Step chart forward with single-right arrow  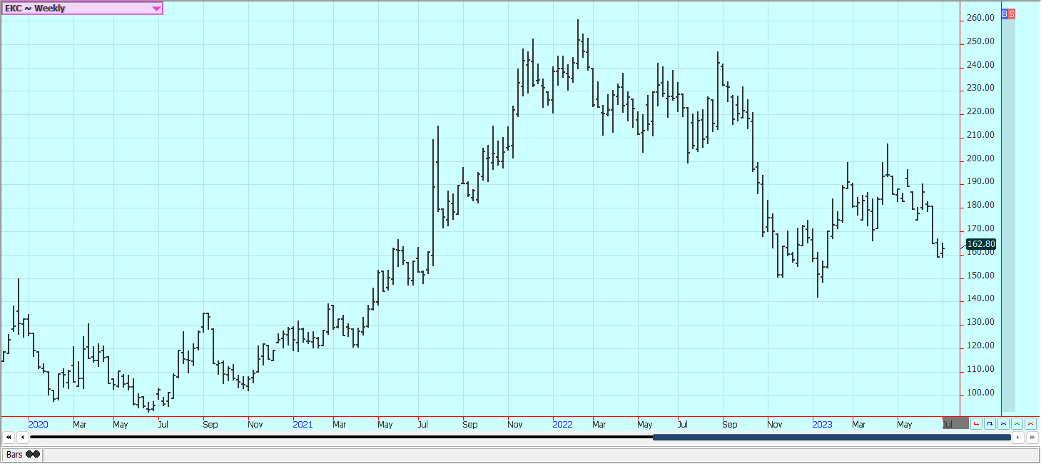tap(1018, 437)
